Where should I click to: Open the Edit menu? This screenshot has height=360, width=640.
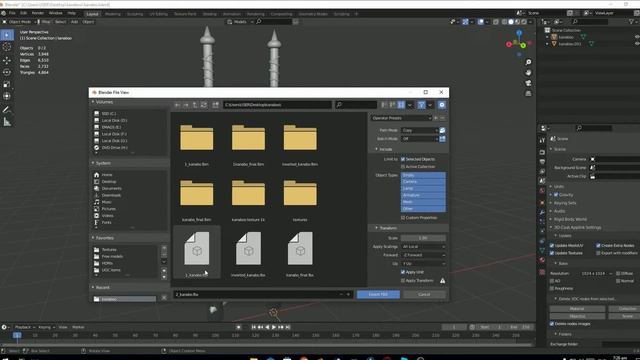pos(23,13)
